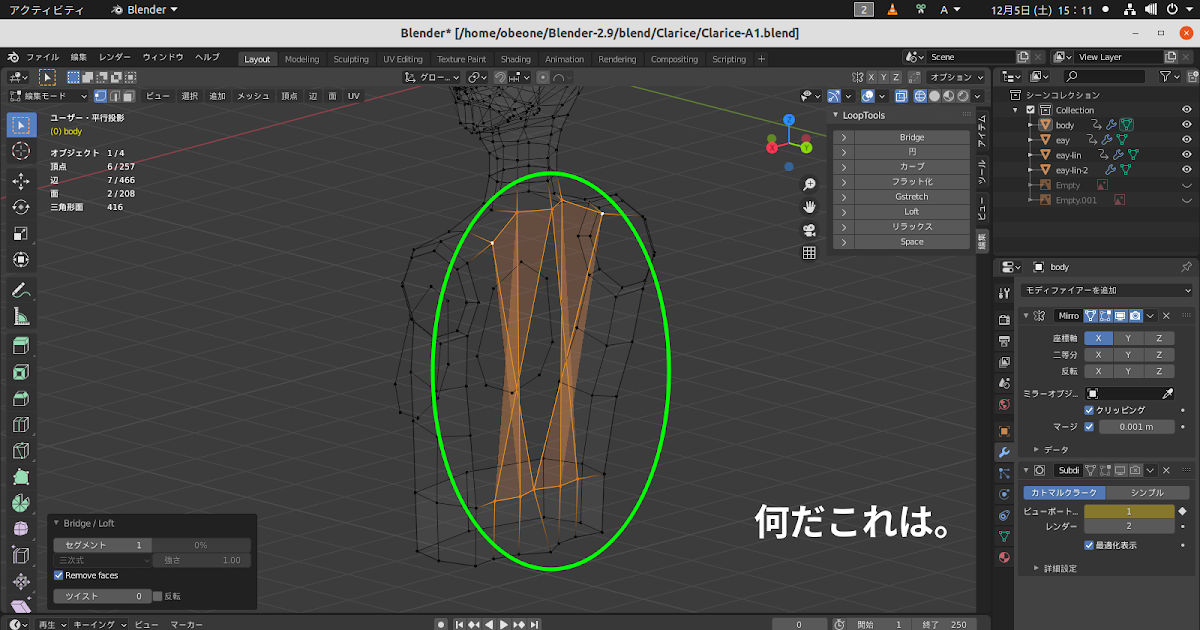Uncheck Remove faces in the Bridge/Loft panel

point(57,575)
